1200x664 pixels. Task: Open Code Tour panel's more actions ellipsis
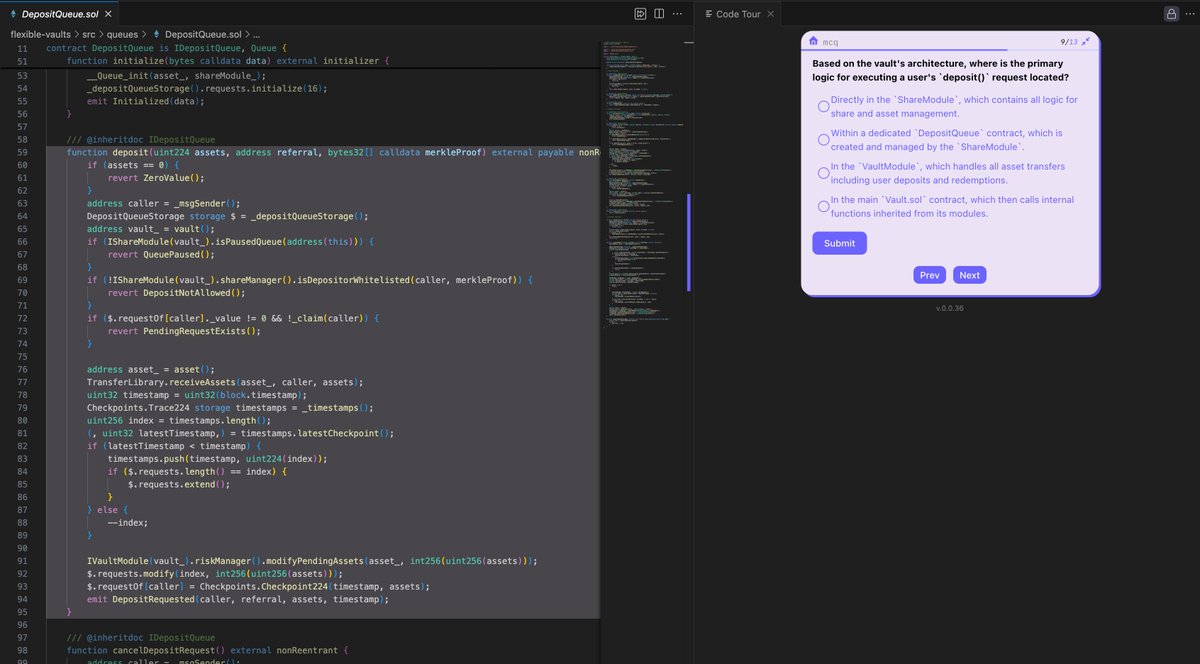(1190, 14)
